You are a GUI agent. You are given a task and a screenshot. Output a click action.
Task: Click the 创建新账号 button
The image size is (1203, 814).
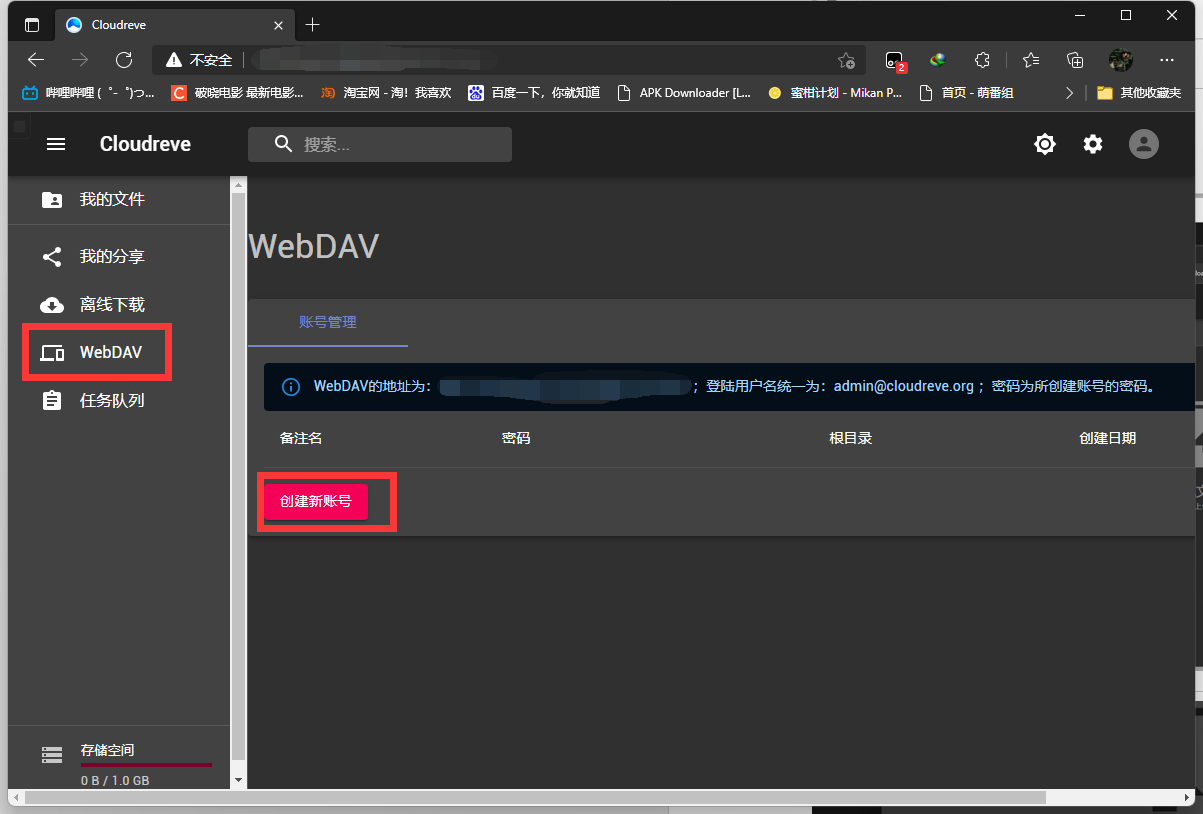316,501
